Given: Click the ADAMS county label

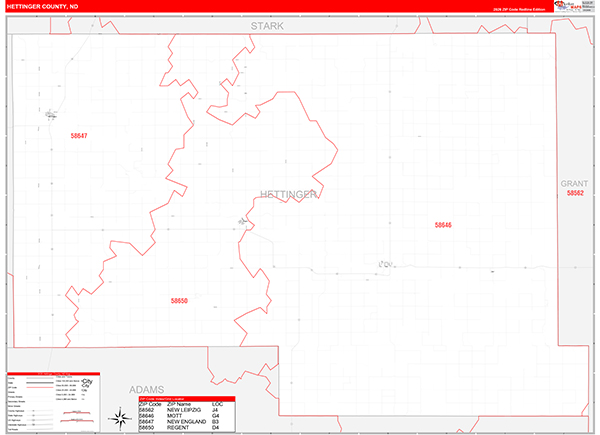Looking at the screenshot, I should pyautogui.click(x=147, y=389).
